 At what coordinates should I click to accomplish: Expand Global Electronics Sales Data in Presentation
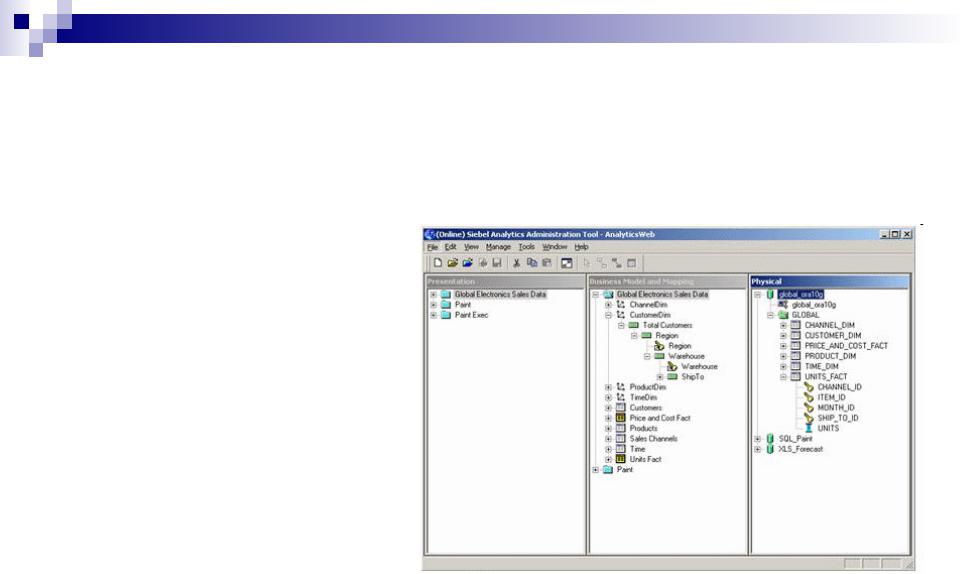click(433, 294)
